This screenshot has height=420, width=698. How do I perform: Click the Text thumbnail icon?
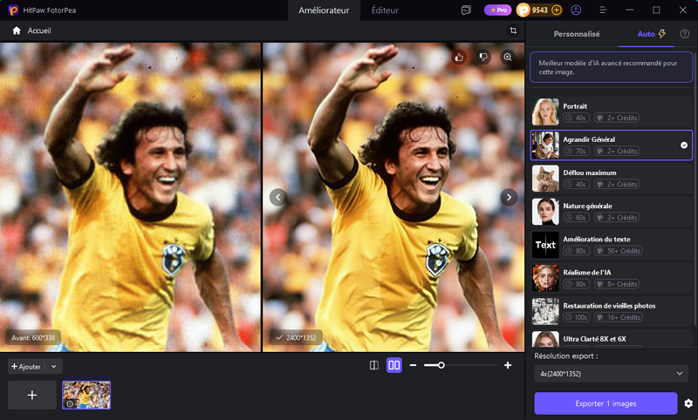click(x=545, y=245)
